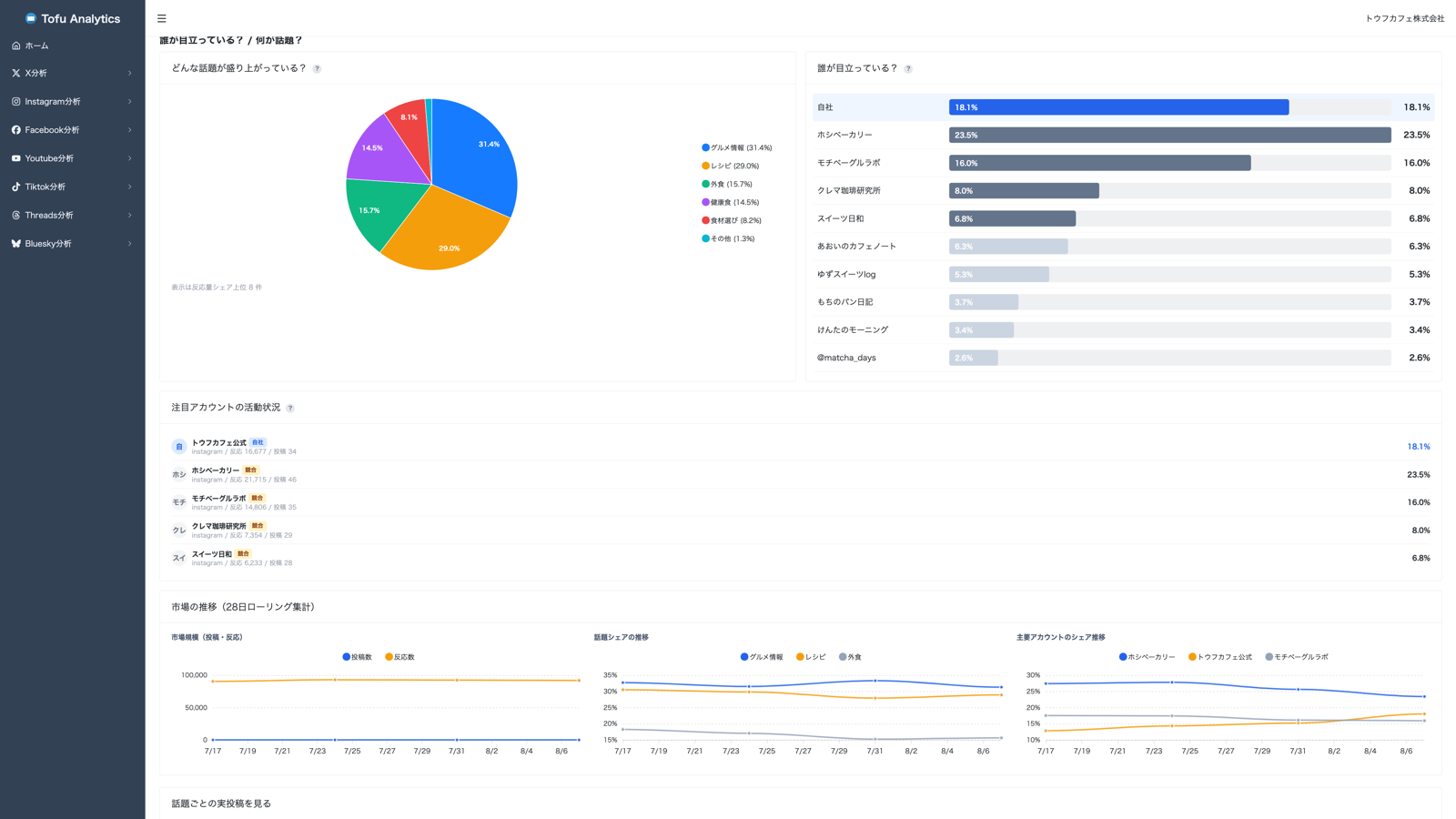Click モチベーグルラボ 16.0% bar
The image size is (1456, 819).
[1100, 163]
